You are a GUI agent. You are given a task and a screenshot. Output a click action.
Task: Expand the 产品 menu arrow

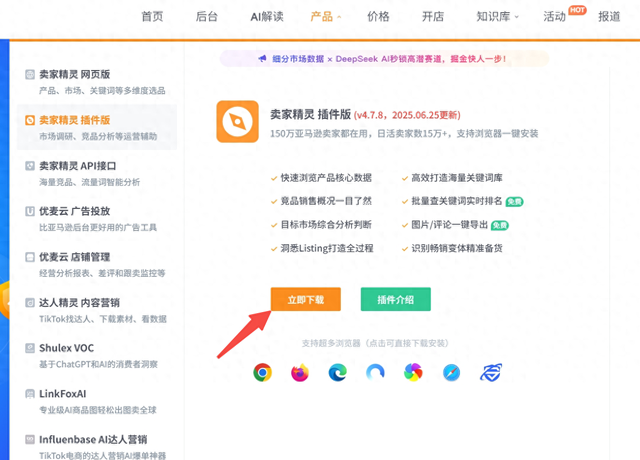pos(339,17)
